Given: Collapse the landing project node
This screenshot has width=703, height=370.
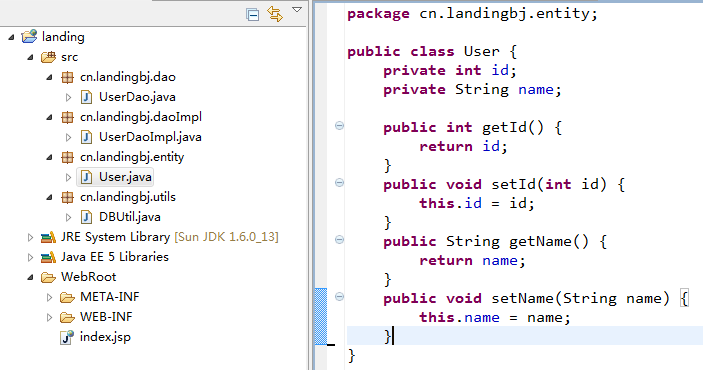Looking at the screenshot, I should (x=11, y=37).
